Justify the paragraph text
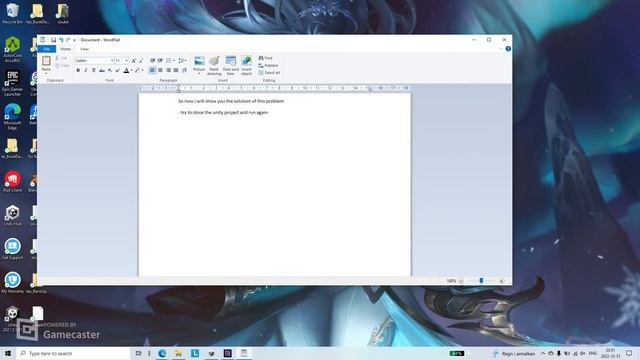The width and height of the screenshot is (640, 360). tap(176, 70)
